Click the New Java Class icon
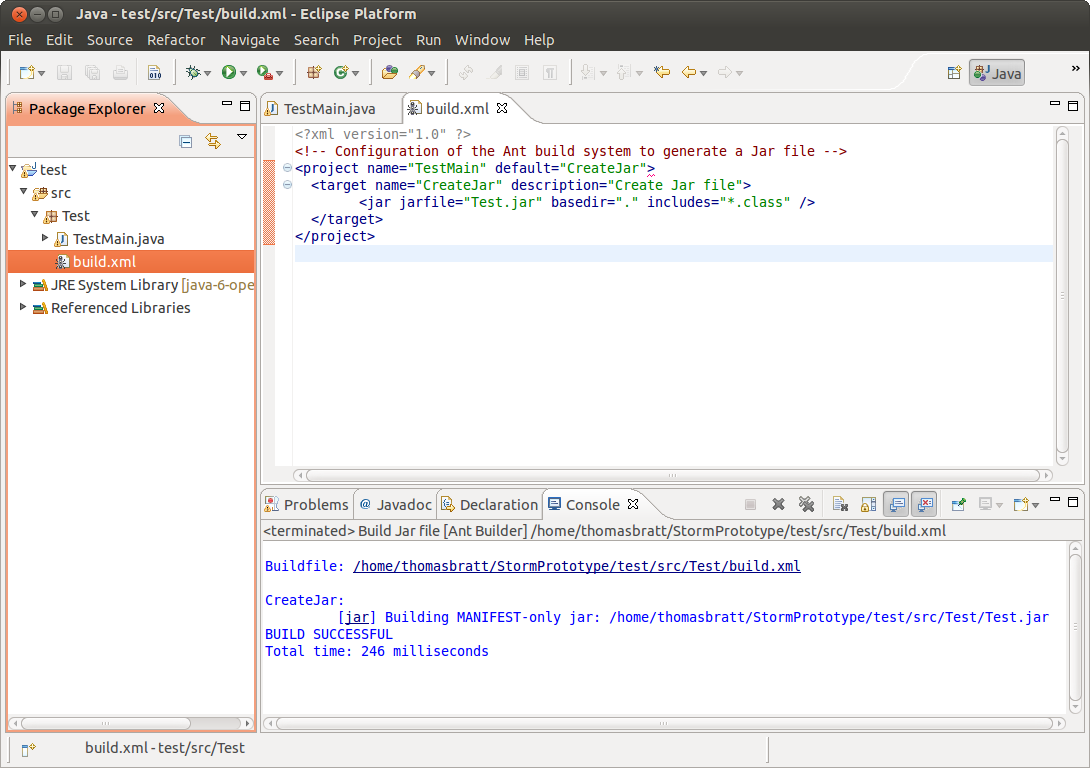The image size is (1090, 768). [x=341, y=72]
